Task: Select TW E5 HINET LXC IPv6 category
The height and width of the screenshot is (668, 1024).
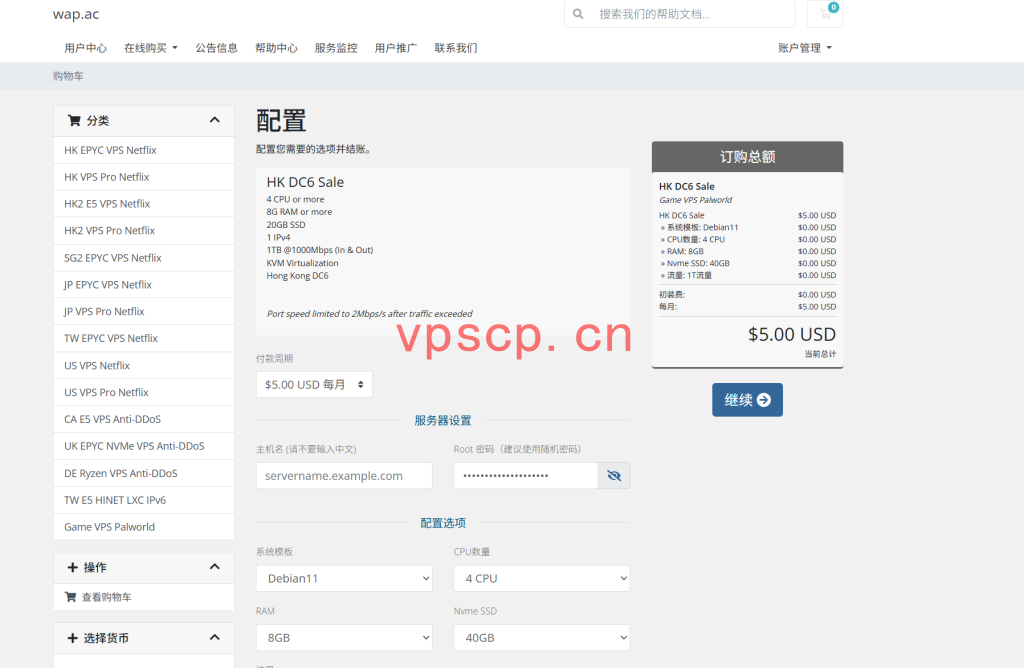Action: 144,500
